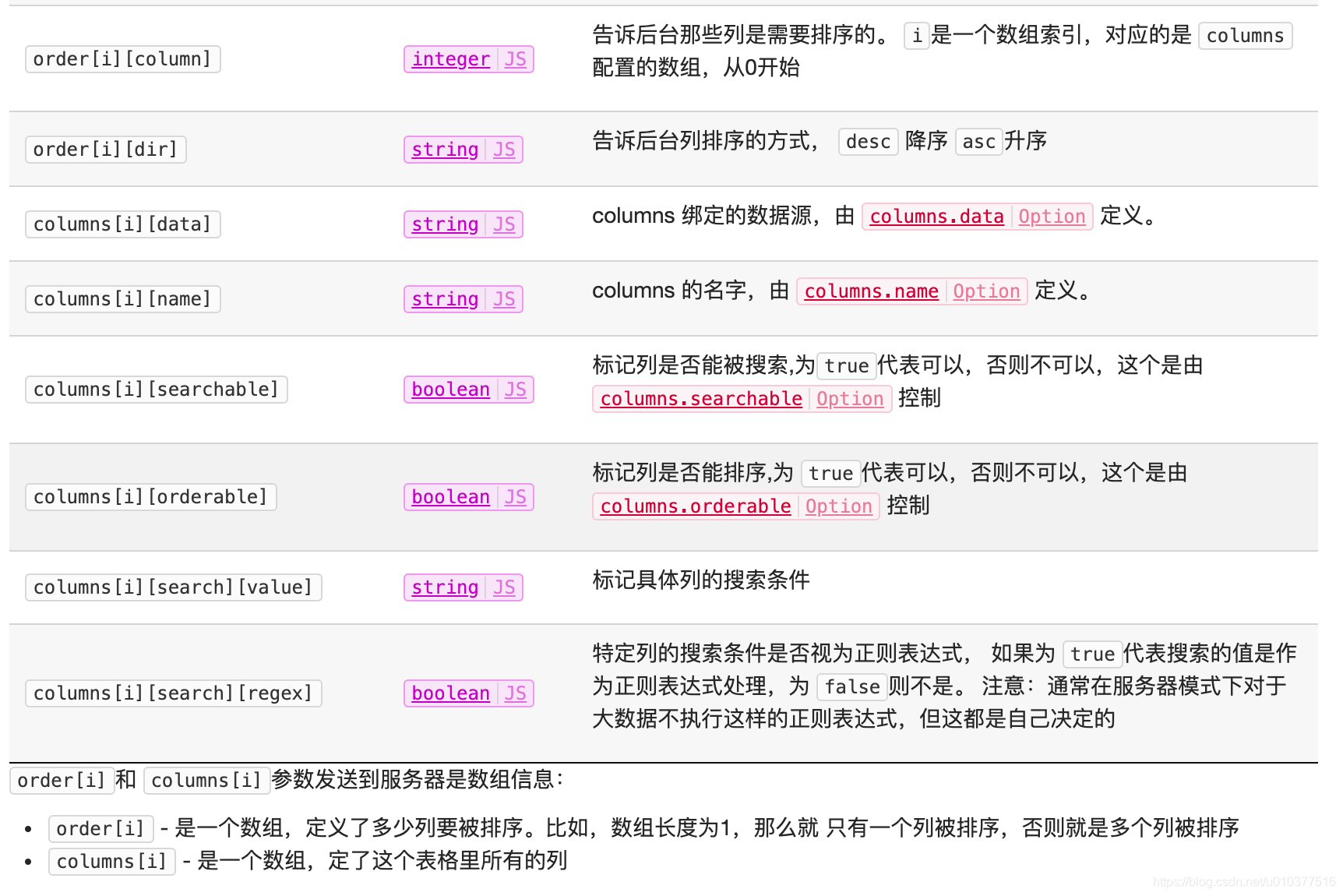This screenshot has height=896, width=1343.
Task: Click the JS badge next to columns[i][orderable] boolean
Action: click(x=516, y=496)
